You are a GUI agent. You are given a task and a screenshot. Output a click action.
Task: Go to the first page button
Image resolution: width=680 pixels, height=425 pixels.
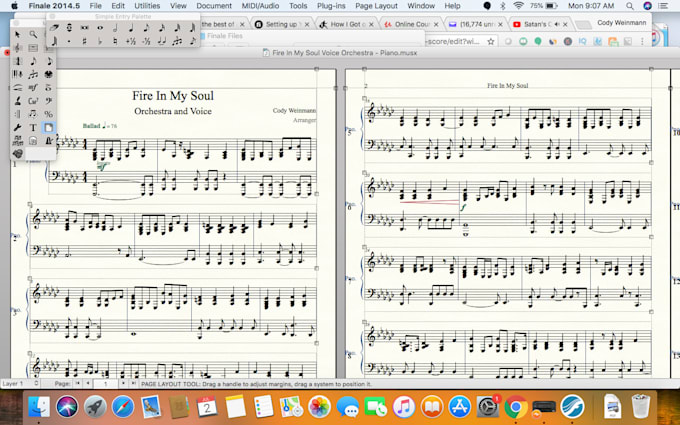(78, 384)
